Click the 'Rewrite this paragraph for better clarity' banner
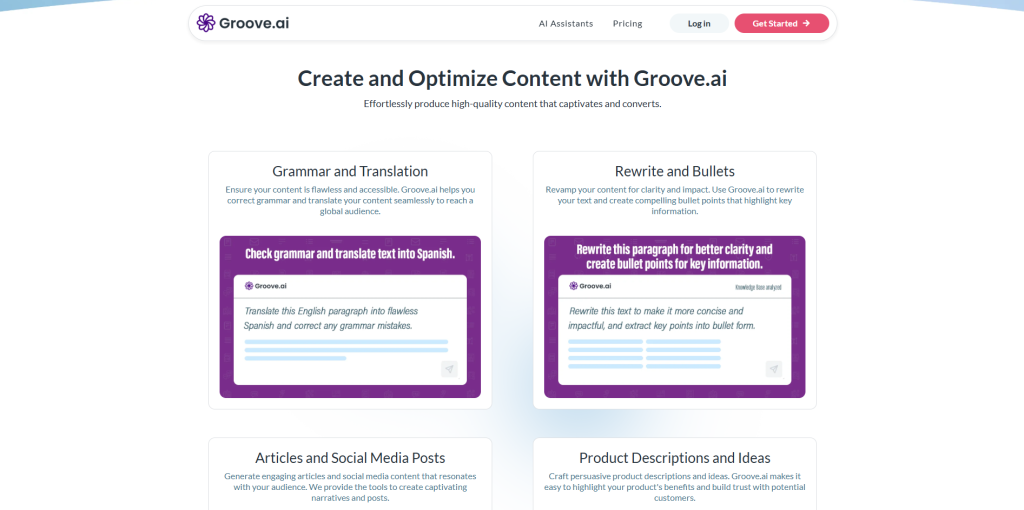The height and width of the screenshot is (510, 1024). pyautogui.click(x=675, y=257)
